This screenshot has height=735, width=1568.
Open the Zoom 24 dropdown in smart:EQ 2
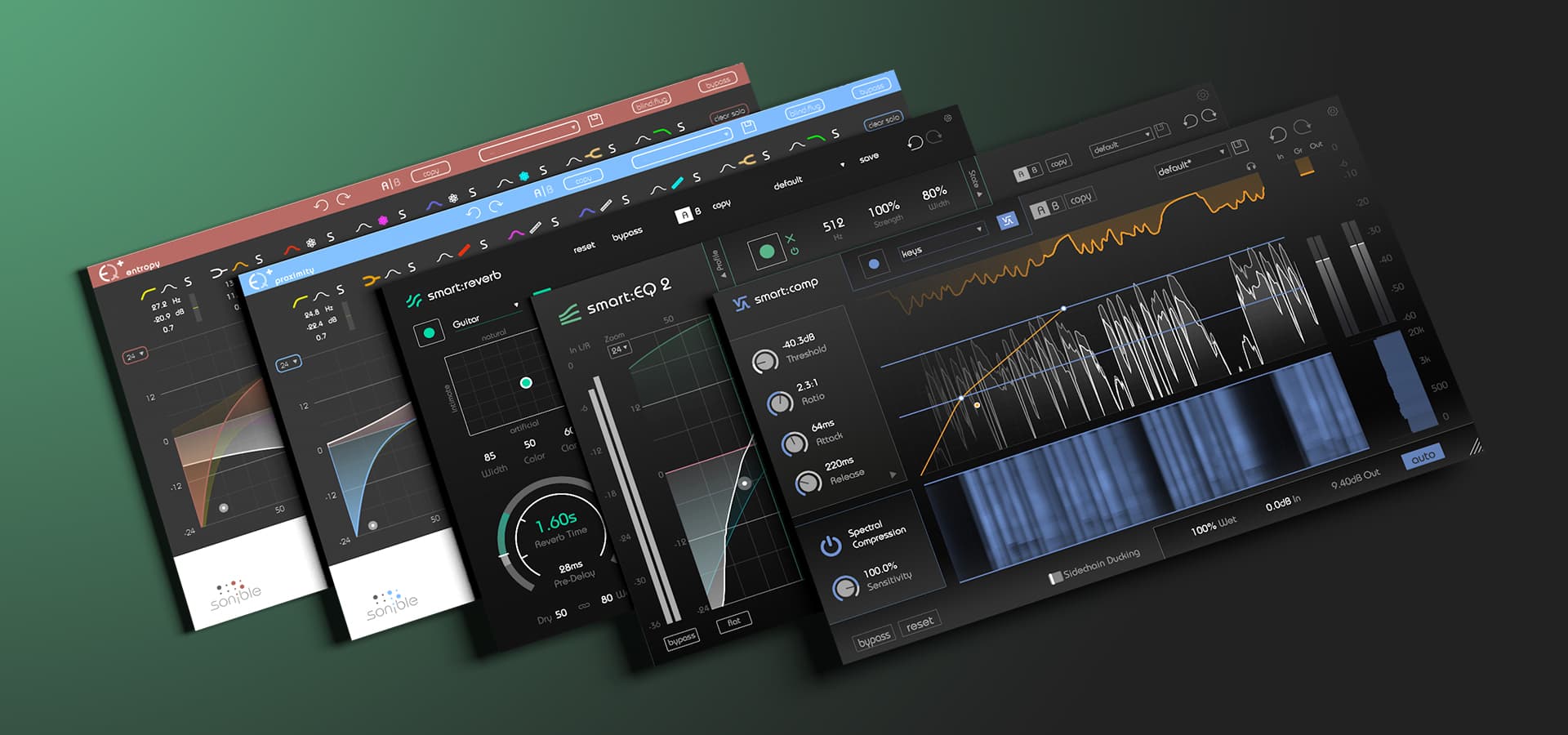(x=621, y=348)
